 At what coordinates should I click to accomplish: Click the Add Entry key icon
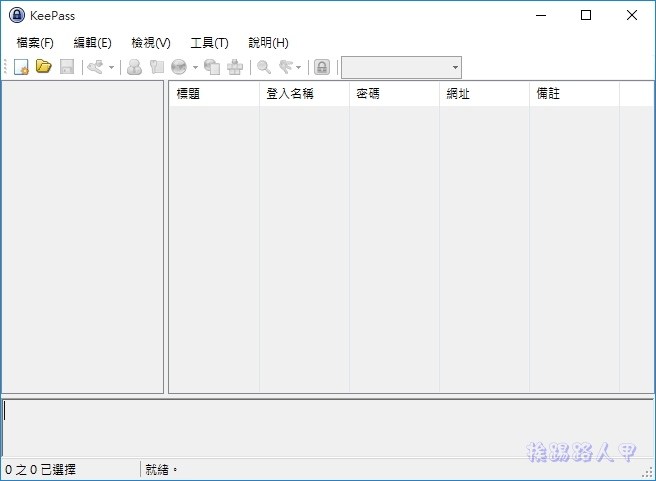[95, 67]
